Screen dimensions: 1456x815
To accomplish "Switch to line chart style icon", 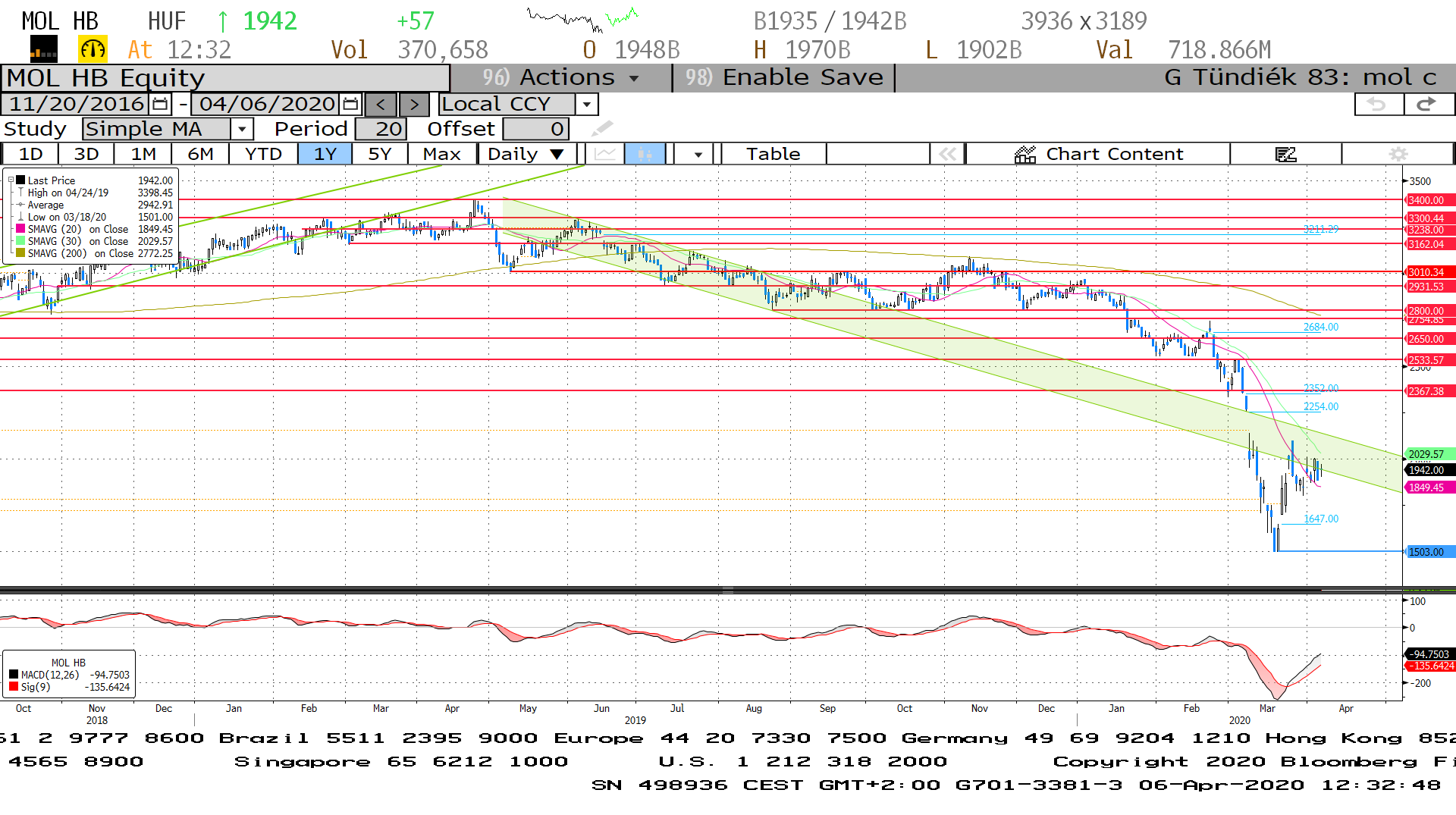I will [x=605, y=154].
